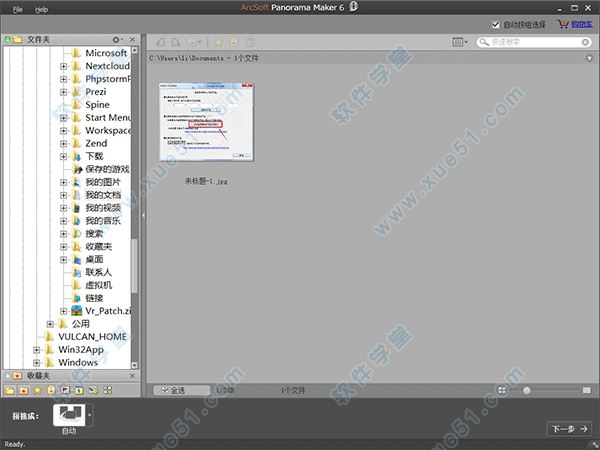This screenshot has width=600, height=450.
Task: Open the import photo toolbar dropdown
Action: tap(194, 42)
